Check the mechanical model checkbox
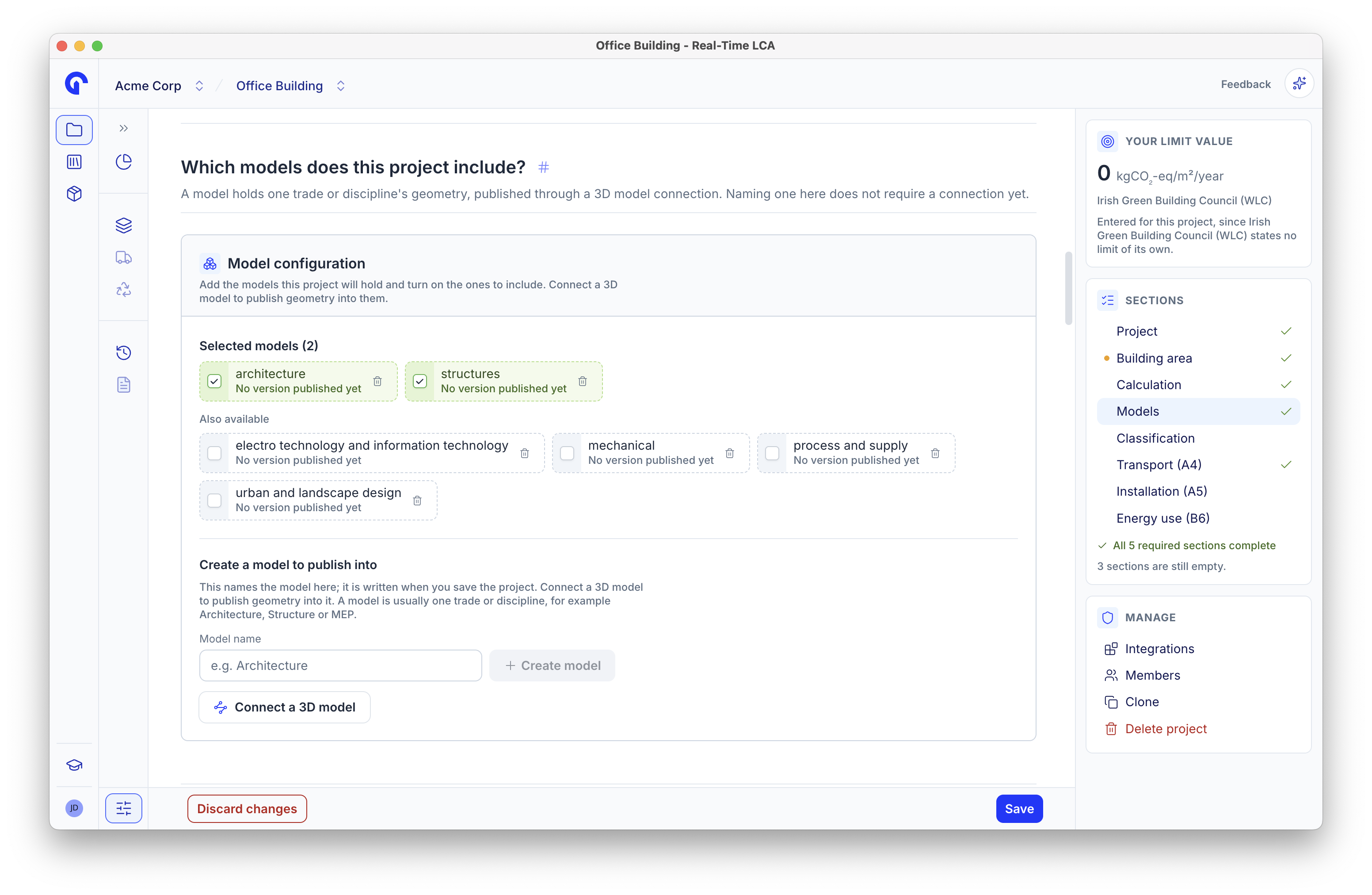The height and width of the screenshot is (895, 1372). (x=567, y=453)
